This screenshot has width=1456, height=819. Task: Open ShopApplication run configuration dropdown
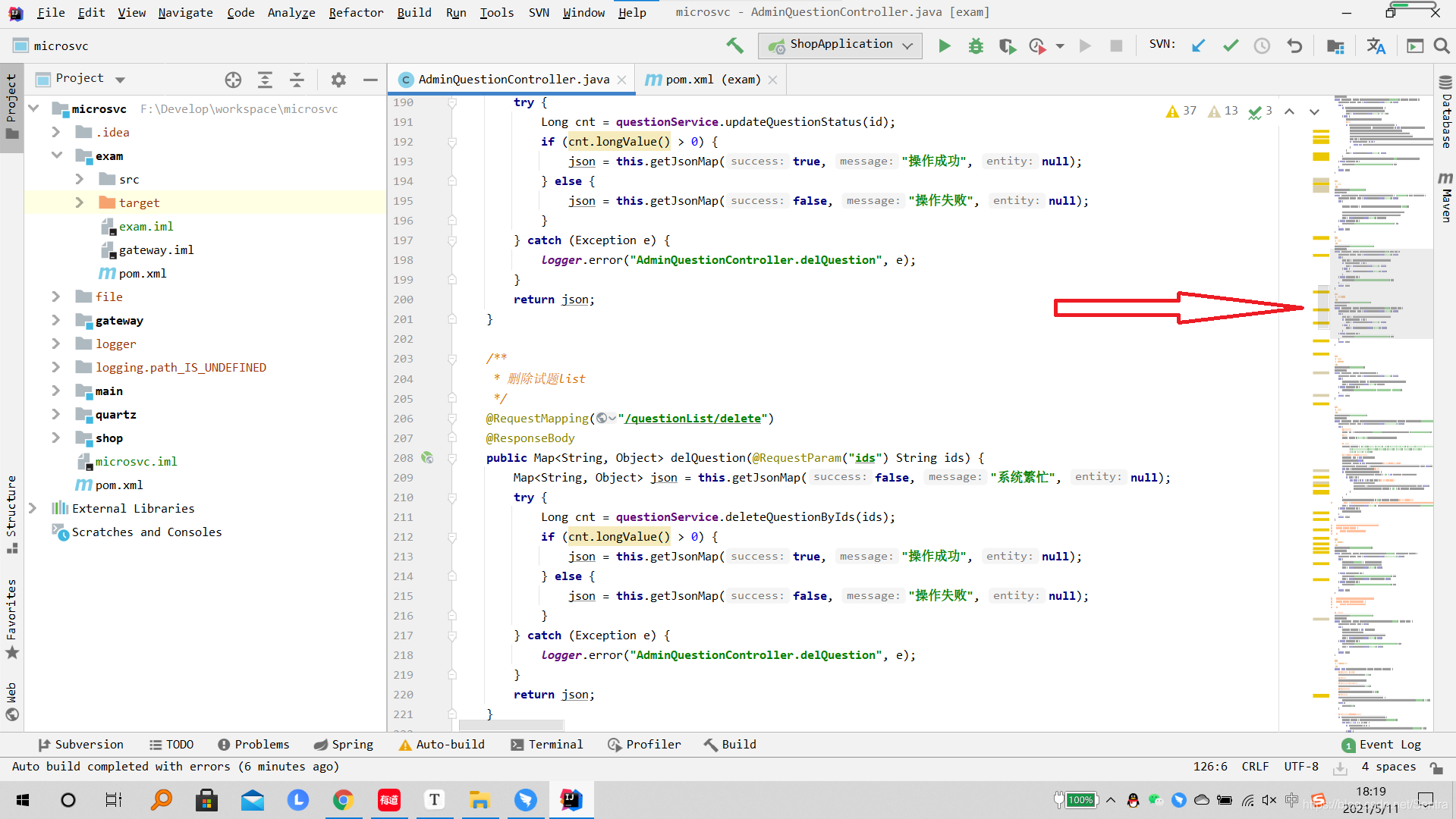click(841, 45)
